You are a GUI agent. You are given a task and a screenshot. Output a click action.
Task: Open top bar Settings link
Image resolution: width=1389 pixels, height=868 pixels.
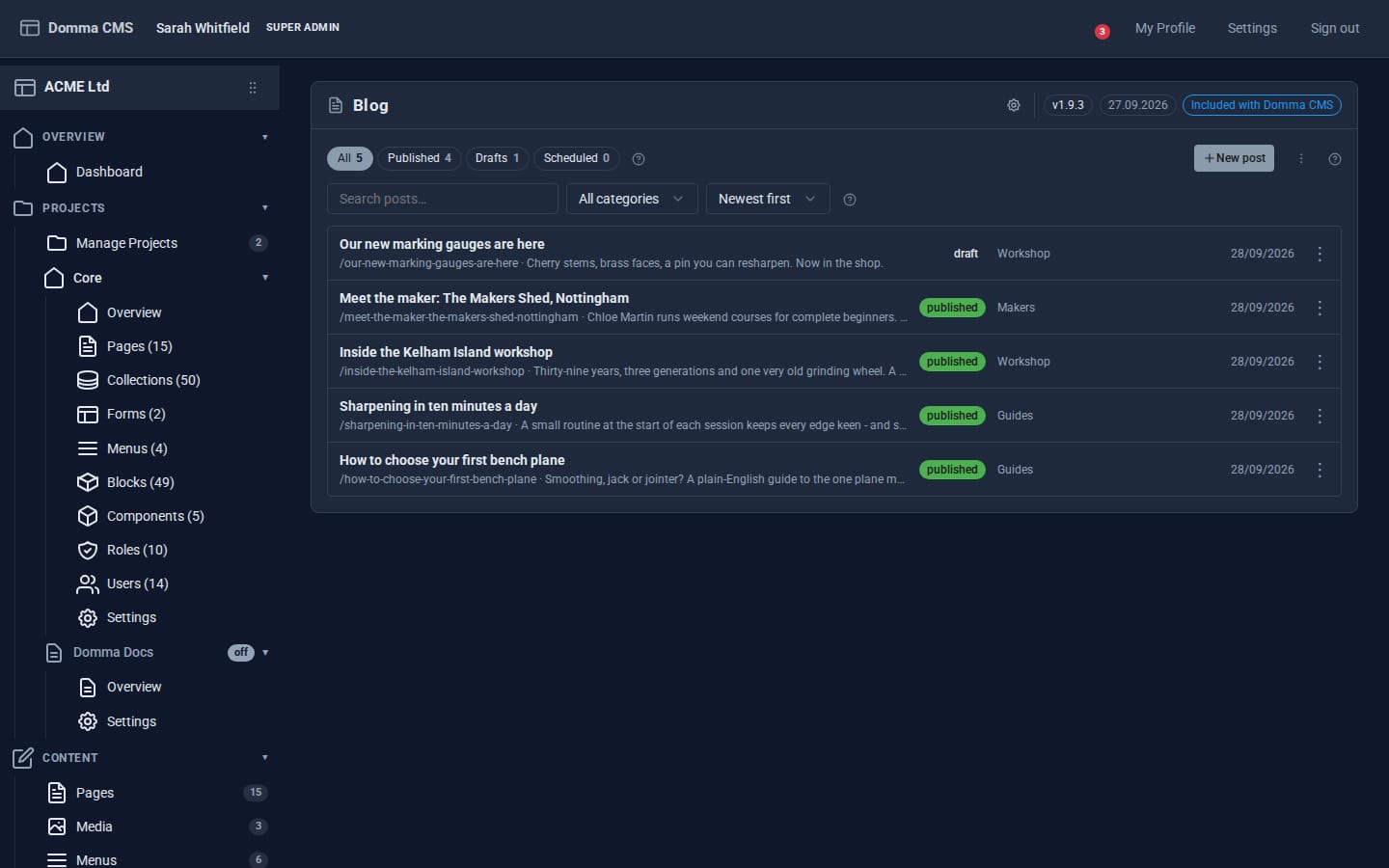1252,28
